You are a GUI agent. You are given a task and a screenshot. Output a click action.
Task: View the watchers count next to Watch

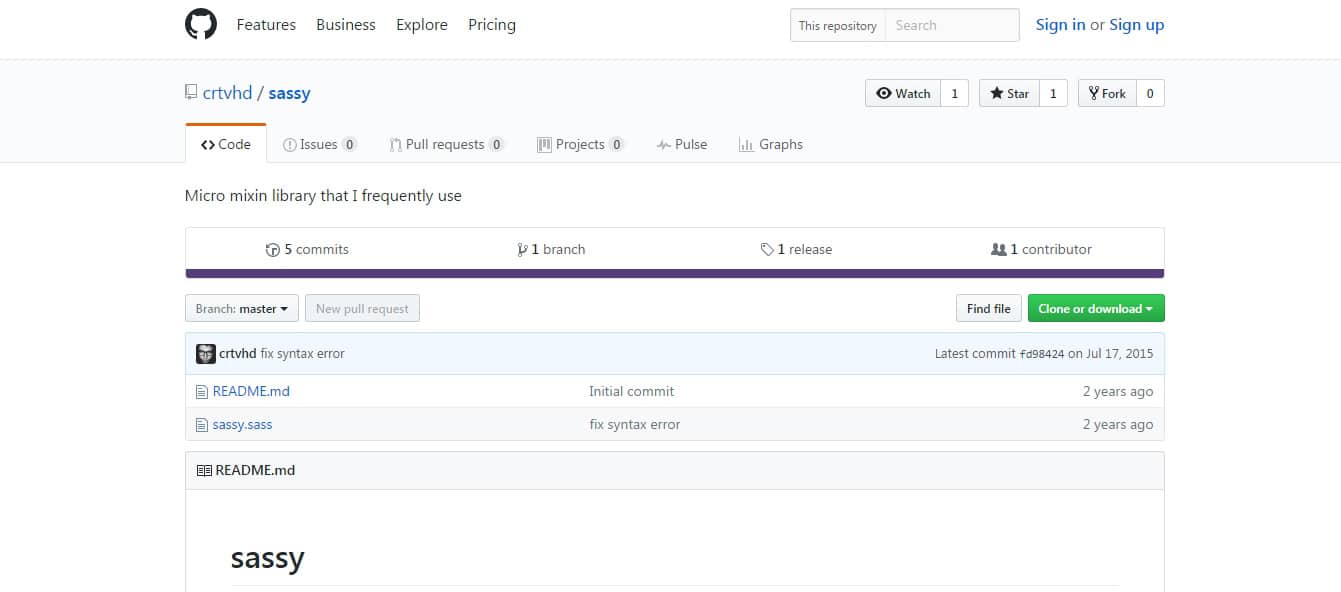tap(954, 93)
